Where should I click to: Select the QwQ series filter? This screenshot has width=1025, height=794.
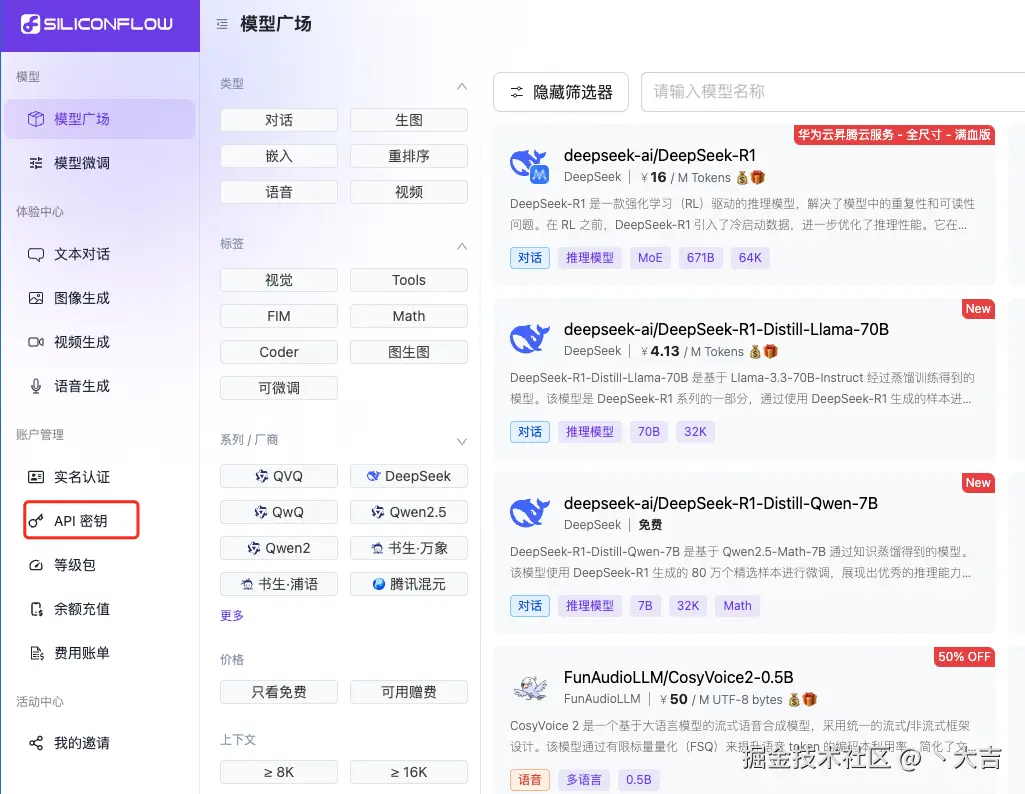point(279,512)
